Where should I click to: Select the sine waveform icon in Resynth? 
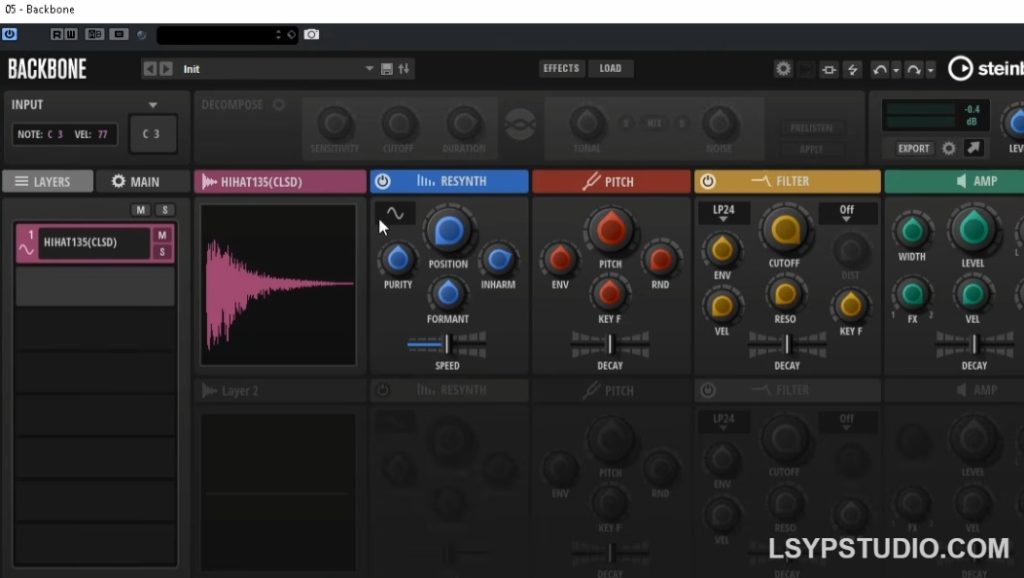point(393,212)
